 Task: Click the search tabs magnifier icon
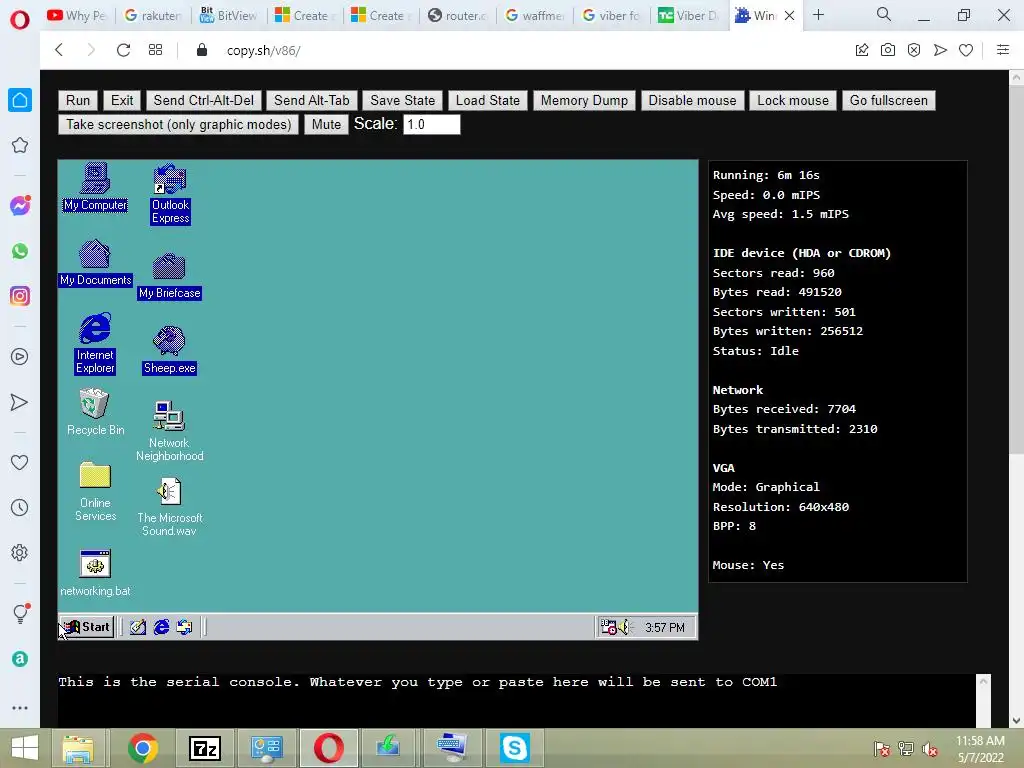click(x=884, y=15)
